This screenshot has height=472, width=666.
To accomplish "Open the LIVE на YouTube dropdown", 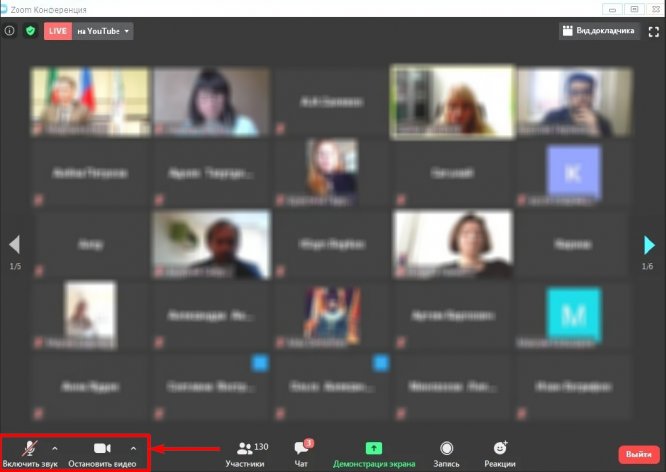I will point(103,31).
